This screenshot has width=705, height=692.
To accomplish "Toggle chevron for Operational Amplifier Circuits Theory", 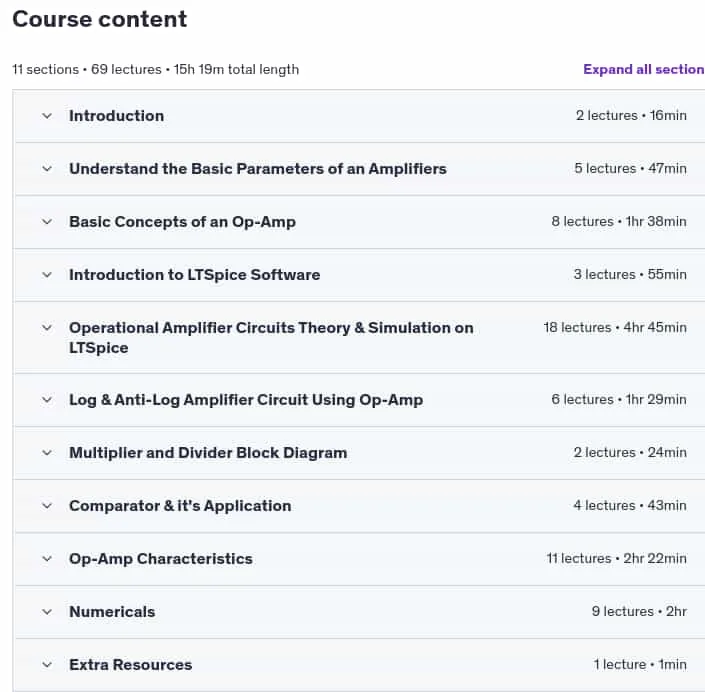I will [47, 328].
